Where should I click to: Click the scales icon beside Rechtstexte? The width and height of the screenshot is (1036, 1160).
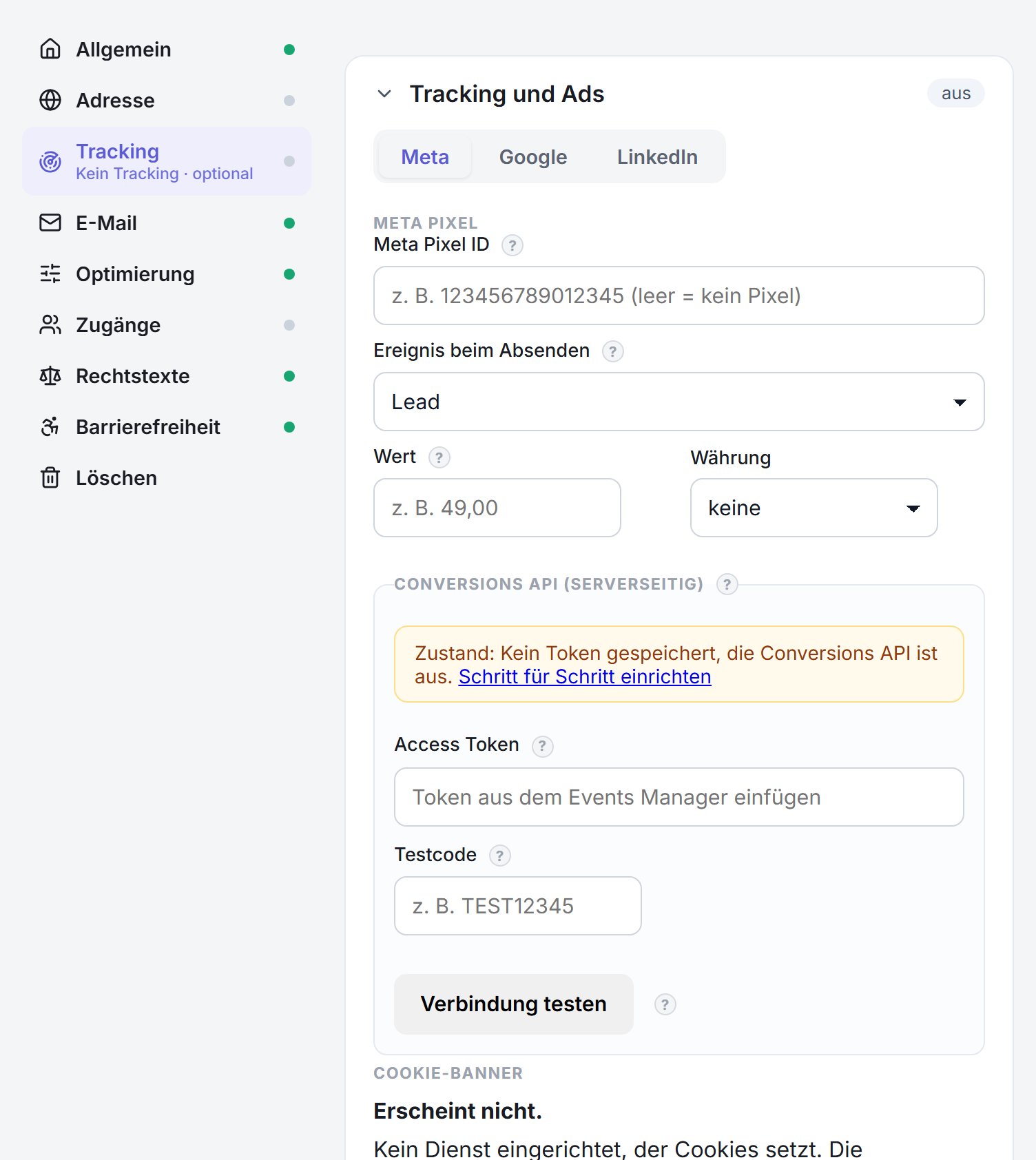coord(50,376)
